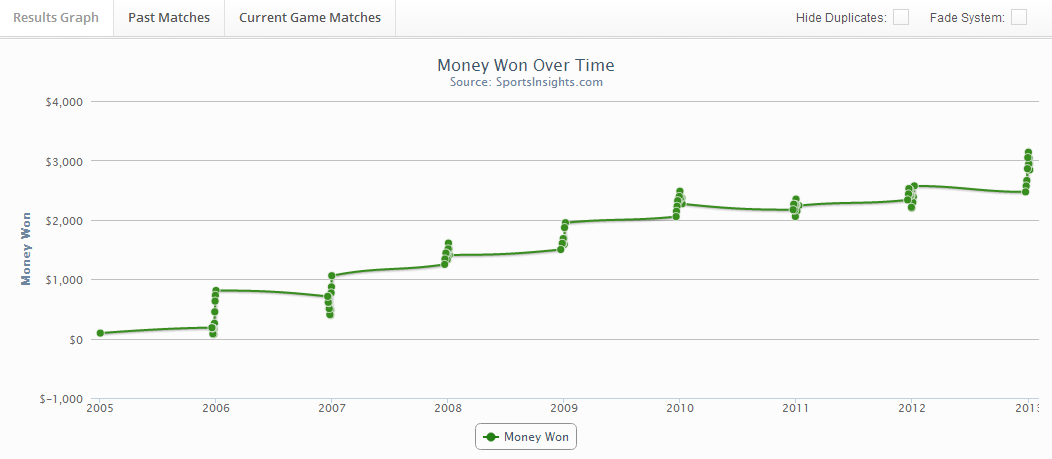Screen dimensions: 1052x459
Task: Click the green marker icon in the legend
Action: (491, 437)
